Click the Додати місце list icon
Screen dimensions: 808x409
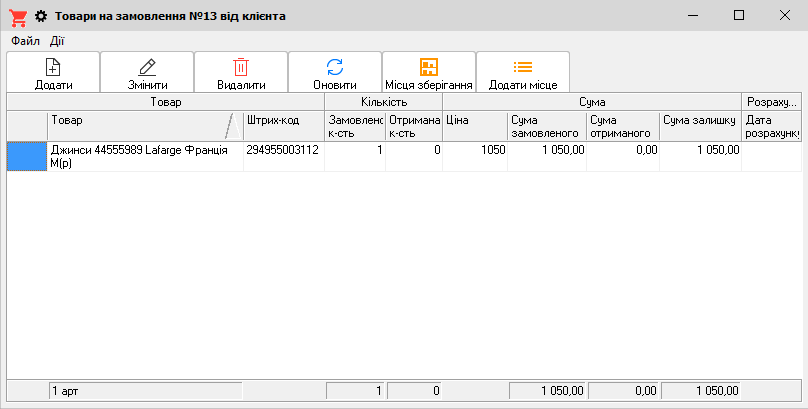tap(523, 68)
